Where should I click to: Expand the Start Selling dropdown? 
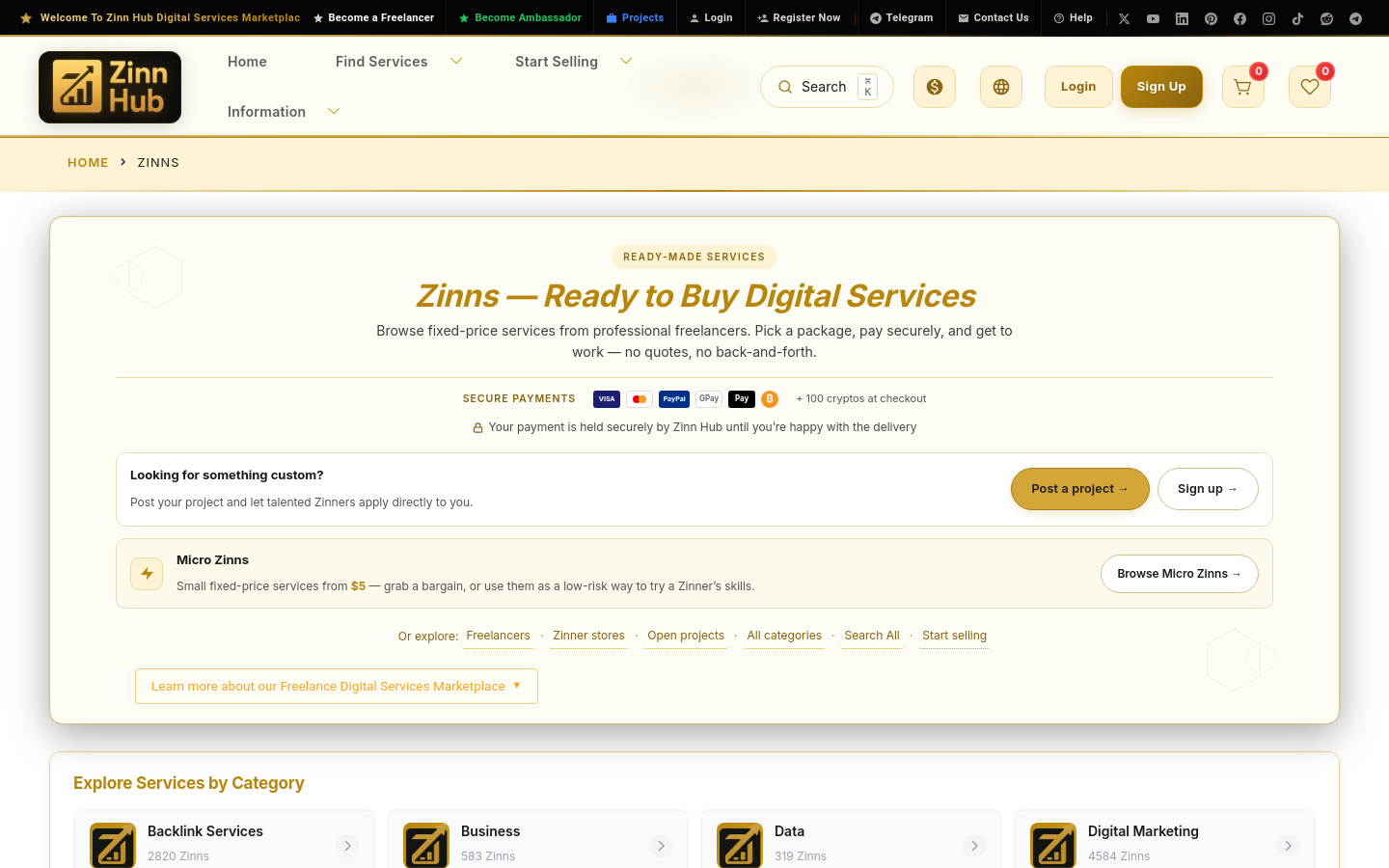pos(626,61)
